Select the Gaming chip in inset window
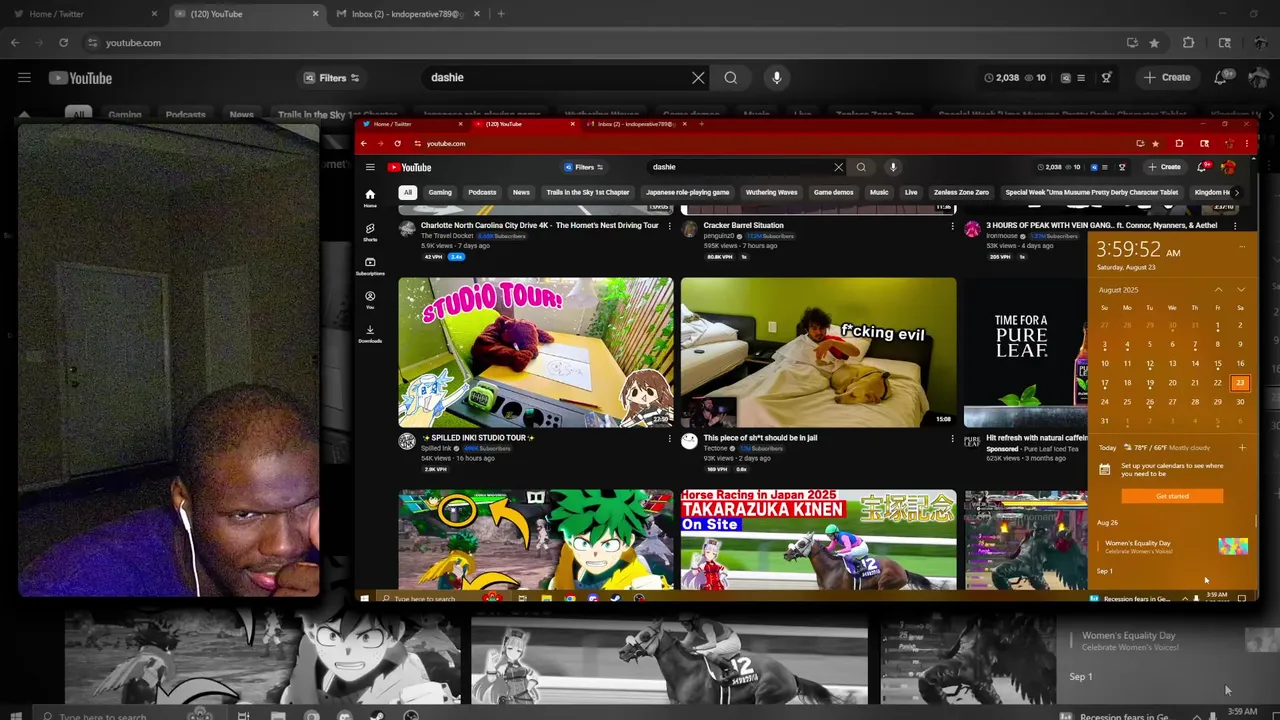This screenshot has height=720, width=1280. coord(440,192)
